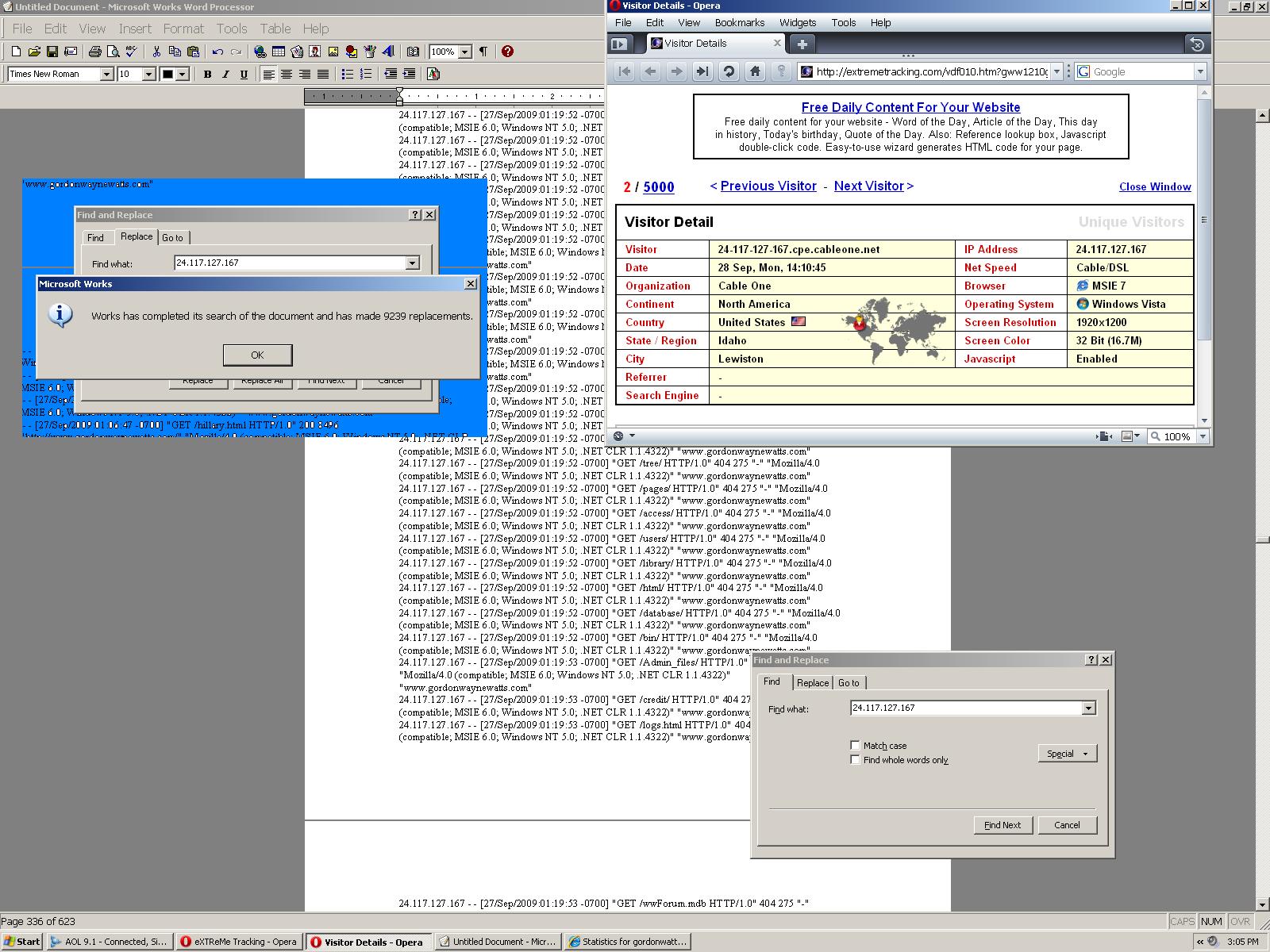This screenshot has width=1270, height=952.
Task: Click Opera's fast forward icon
Action: pos(702,71)
